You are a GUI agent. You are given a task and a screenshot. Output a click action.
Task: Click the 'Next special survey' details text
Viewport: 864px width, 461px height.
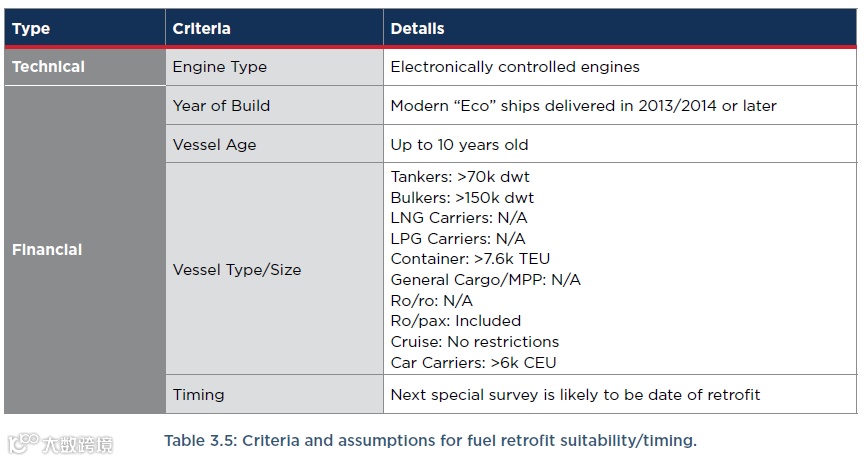tap(575, 394)
